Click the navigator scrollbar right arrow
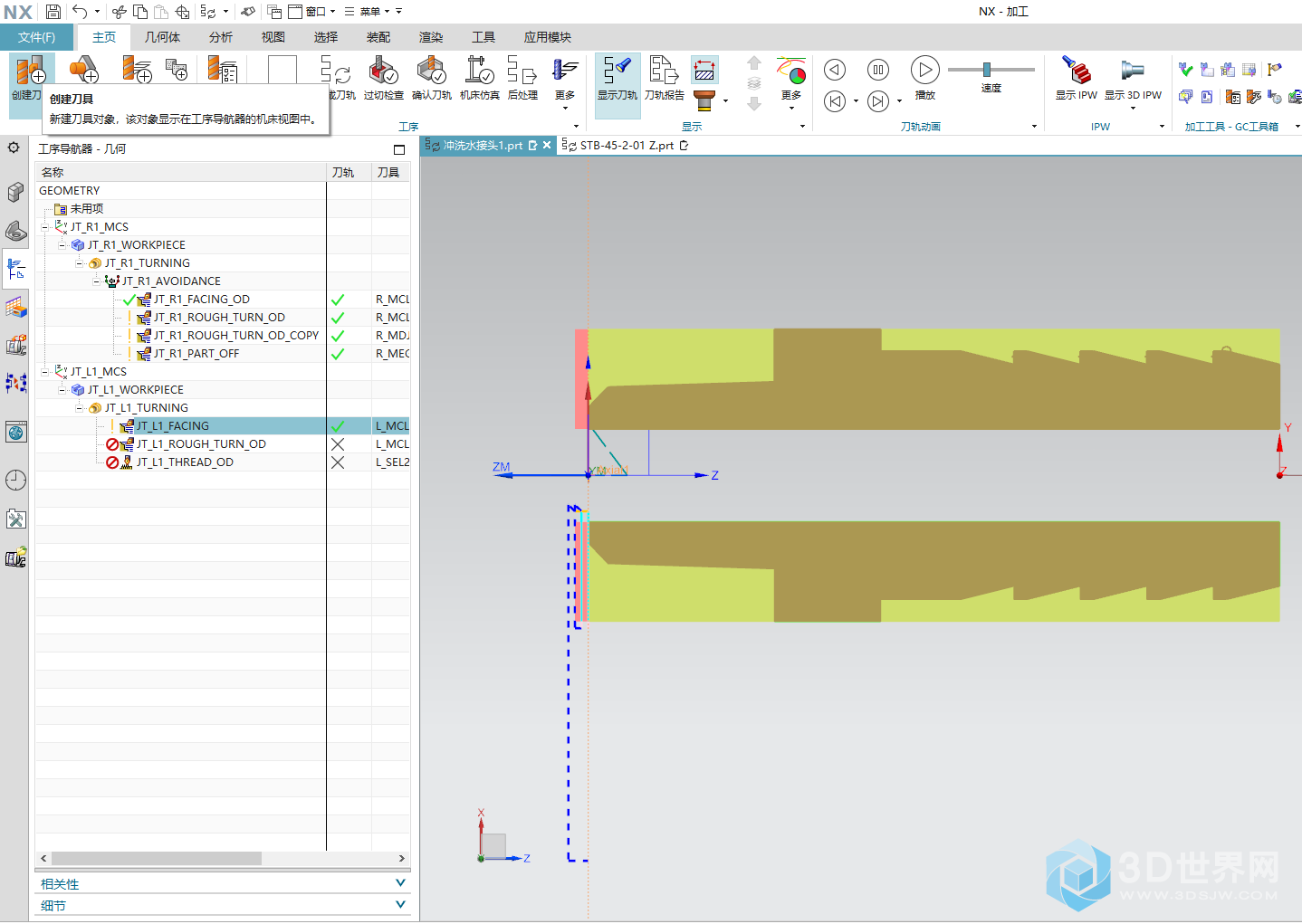 [x=403, y=858]
